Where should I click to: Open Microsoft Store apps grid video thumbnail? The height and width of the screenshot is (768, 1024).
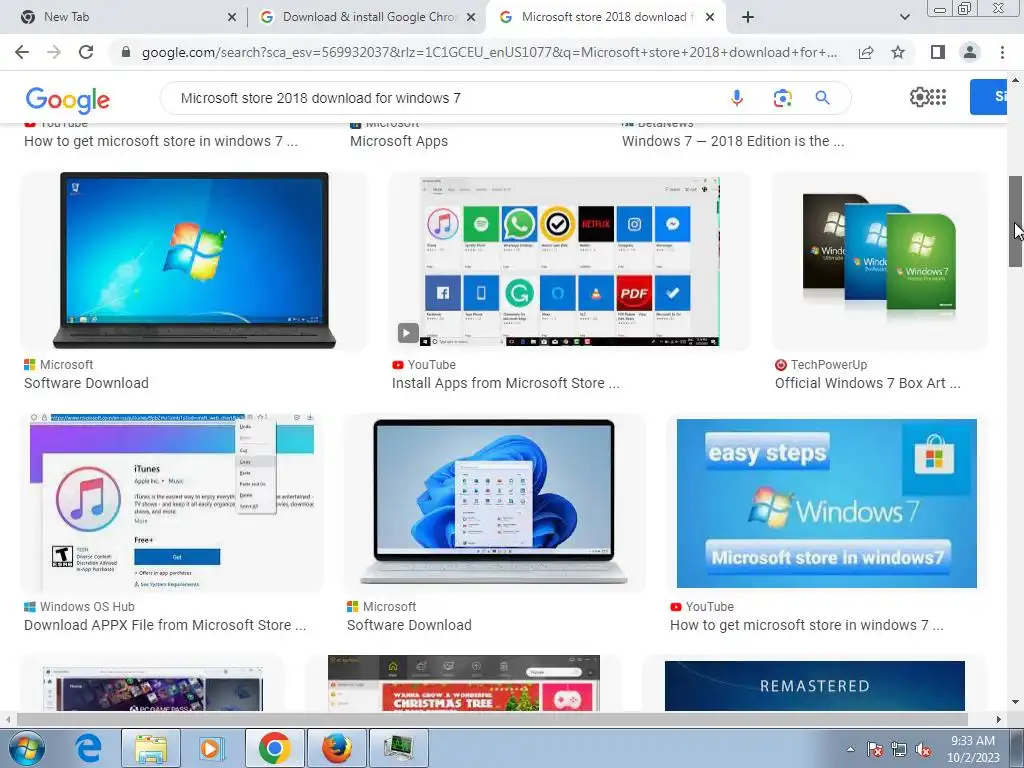pos(569,261)
